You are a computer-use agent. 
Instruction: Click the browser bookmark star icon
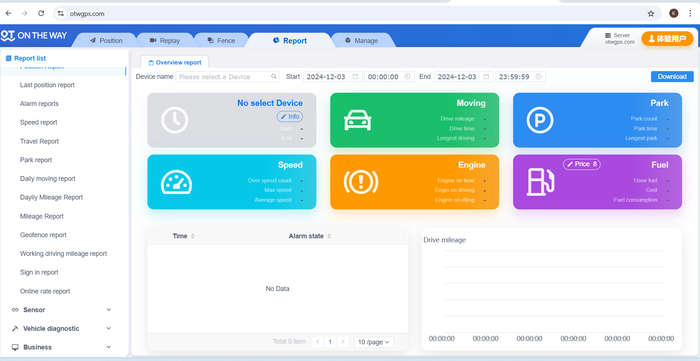tap(651, 13)
